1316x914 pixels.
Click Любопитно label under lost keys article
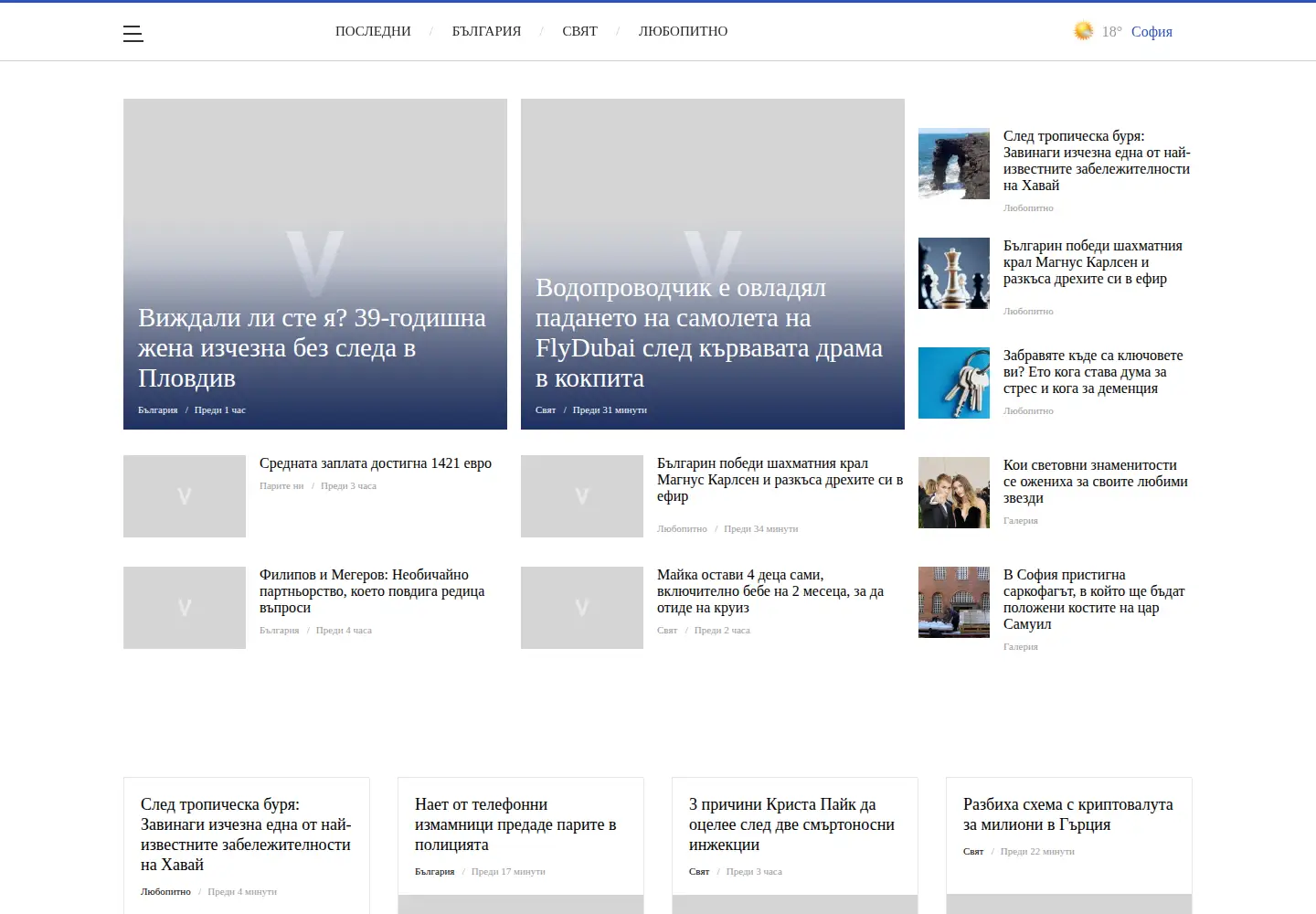pos(1028,411)
